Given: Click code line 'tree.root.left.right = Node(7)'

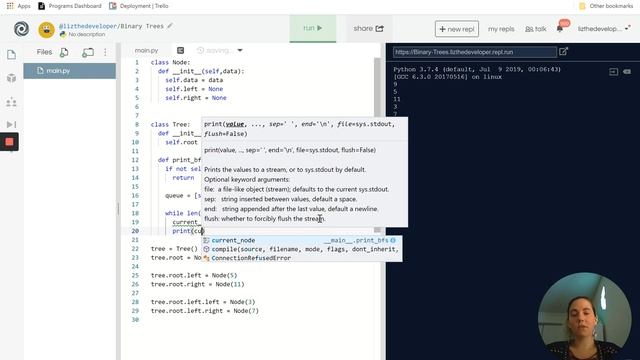Looking at the screenshot, I should click(204, 311).
